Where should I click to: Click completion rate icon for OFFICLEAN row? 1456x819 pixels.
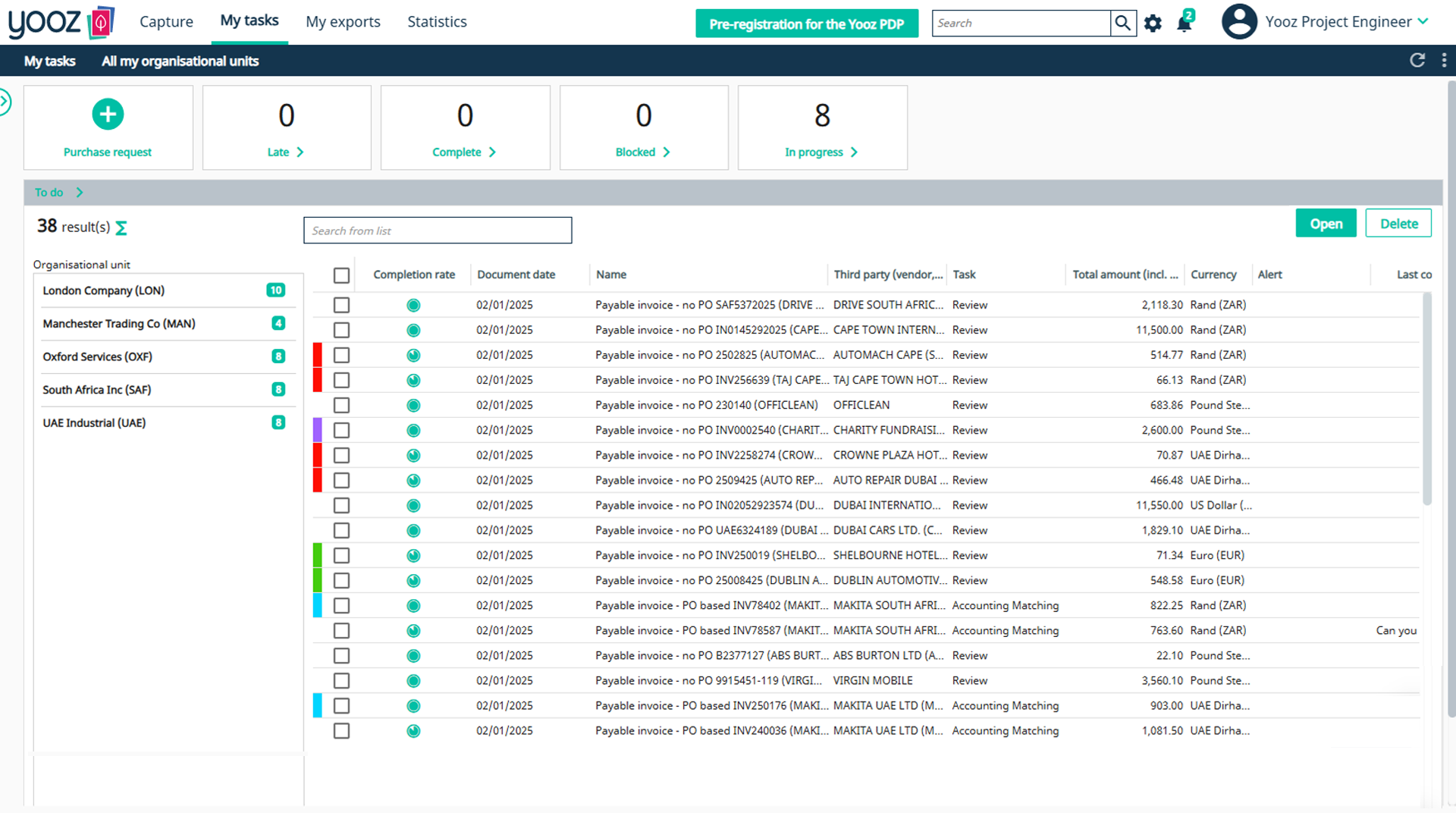(413, 406)
